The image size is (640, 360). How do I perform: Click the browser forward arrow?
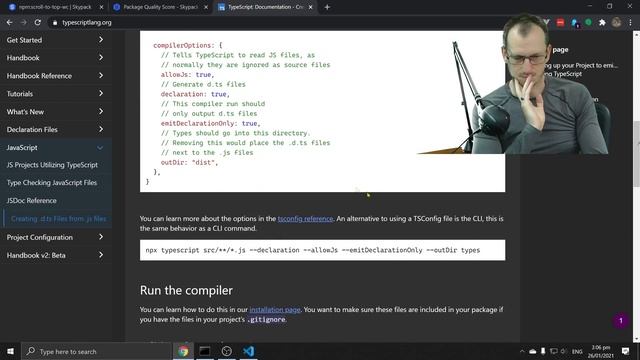pos(24,22)
